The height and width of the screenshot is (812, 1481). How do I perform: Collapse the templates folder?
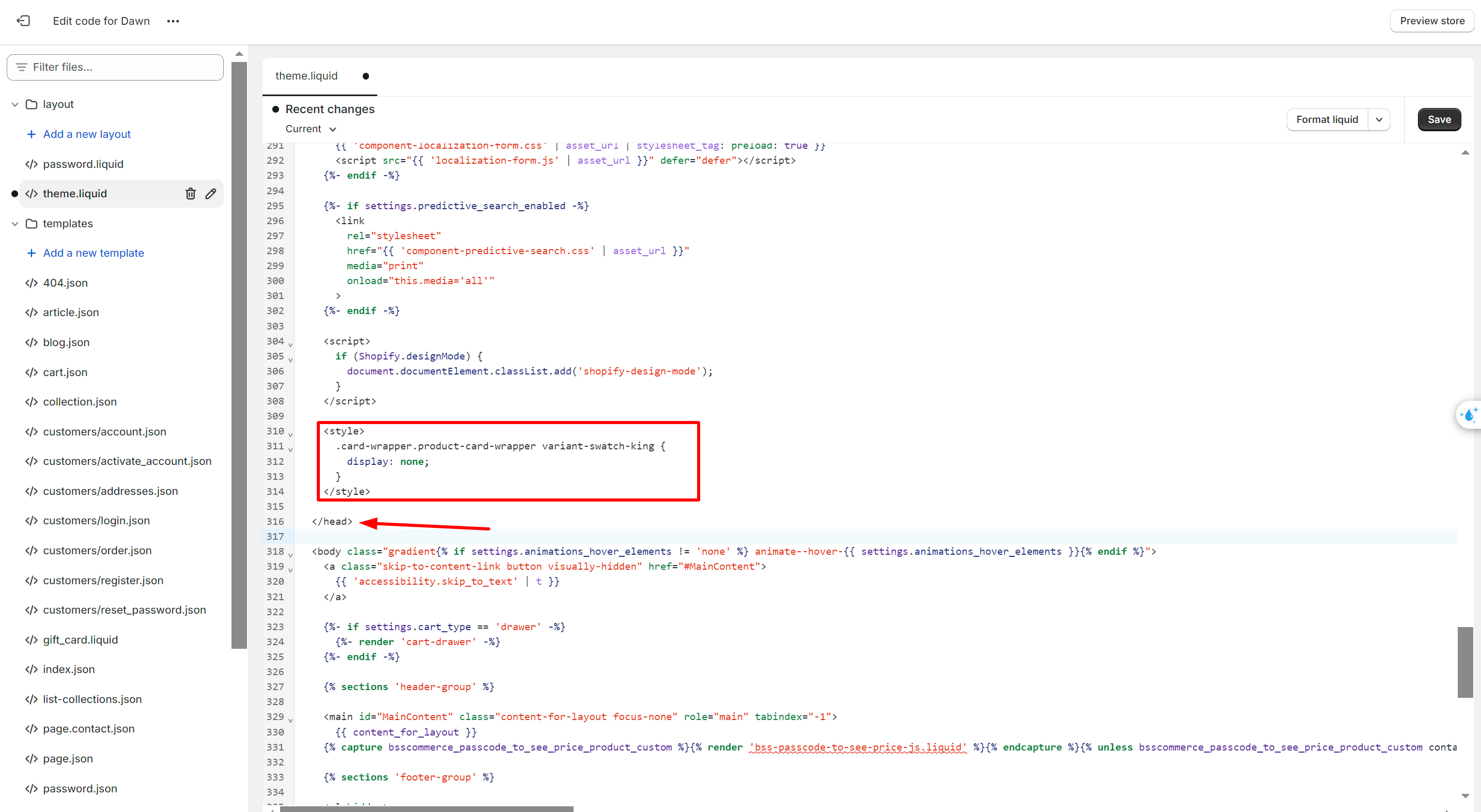[15, 224]
